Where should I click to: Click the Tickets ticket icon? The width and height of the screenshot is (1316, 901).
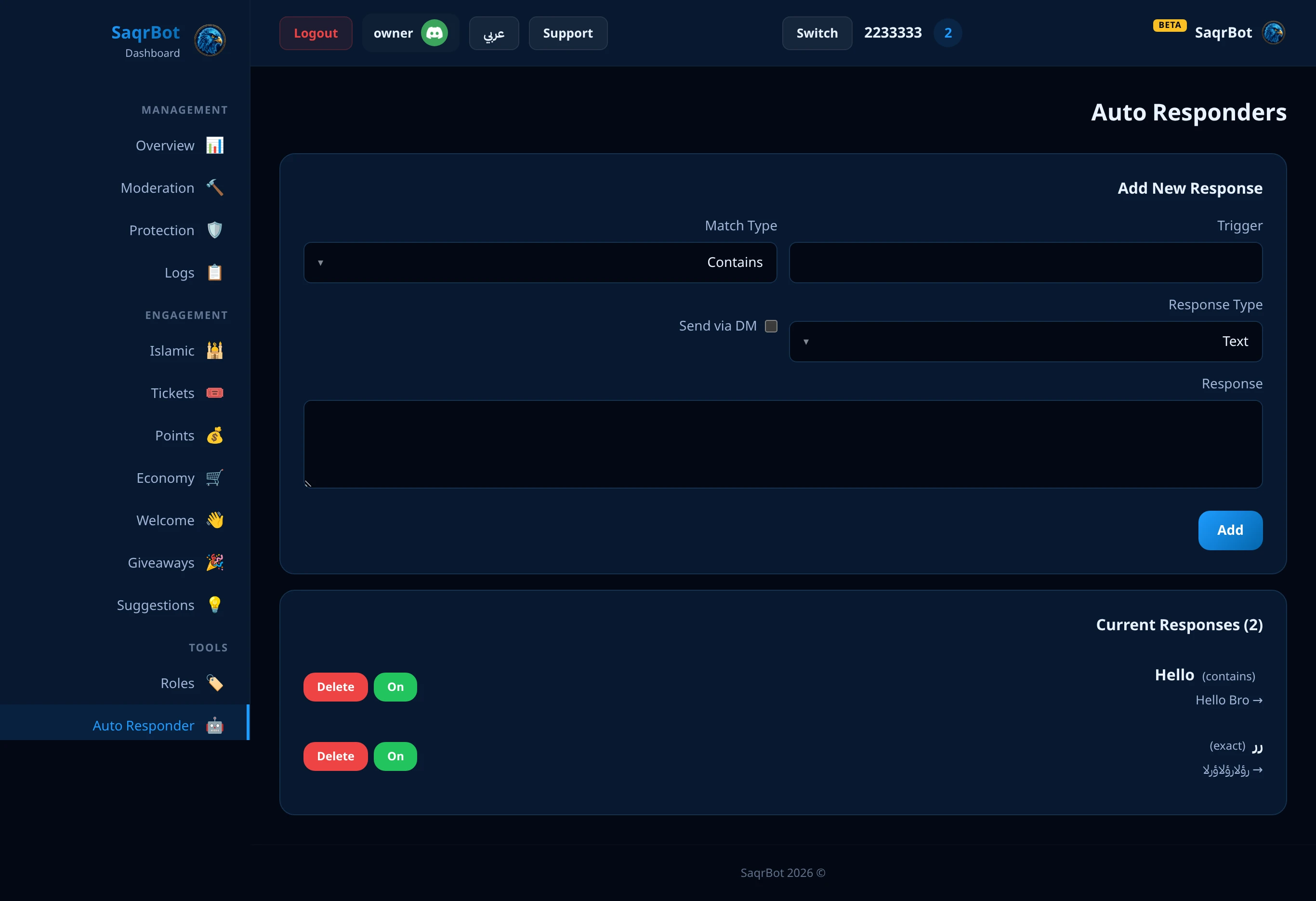215,393
